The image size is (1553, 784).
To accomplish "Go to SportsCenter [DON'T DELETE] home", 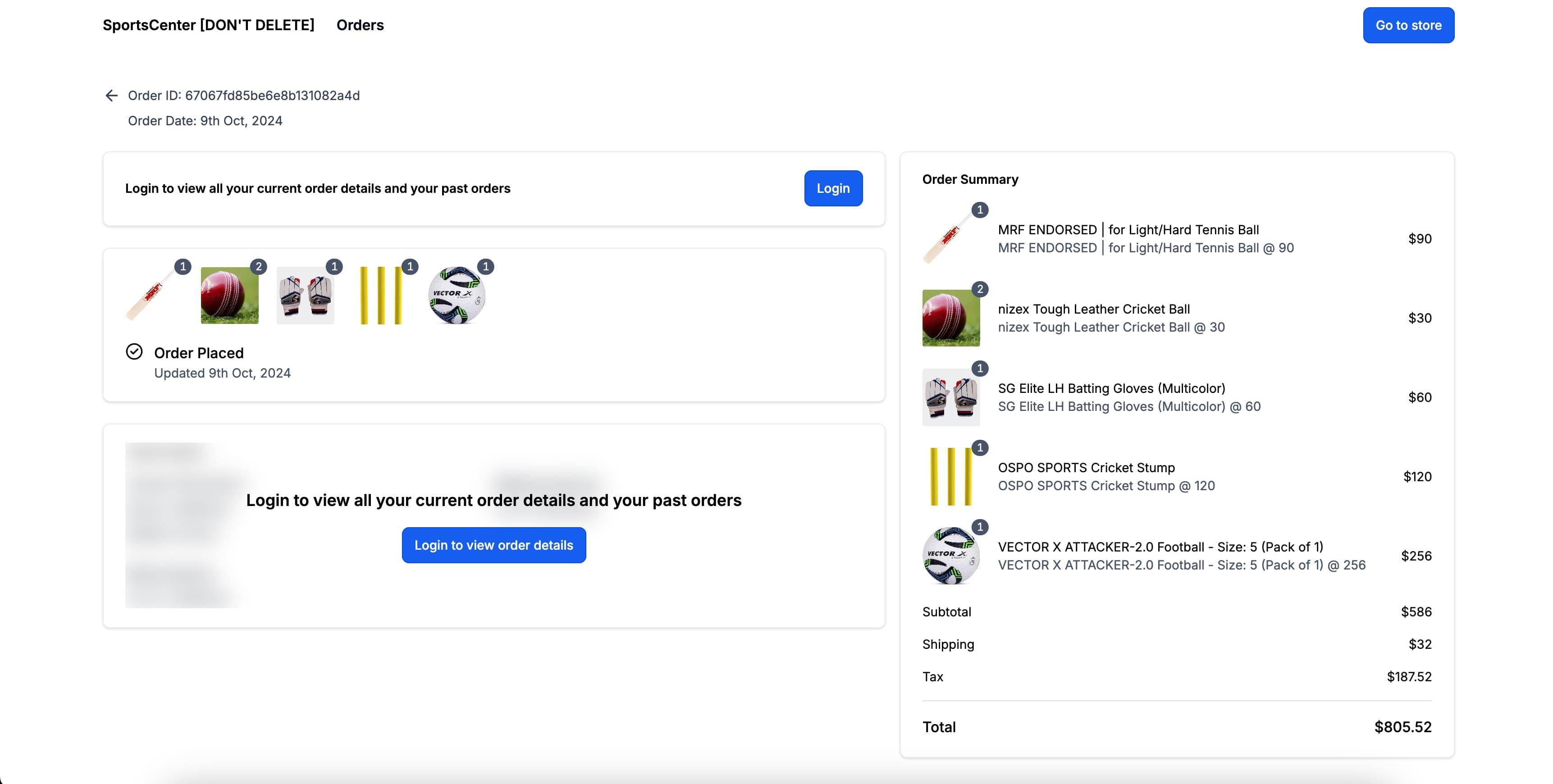I will tap(209, 25).
